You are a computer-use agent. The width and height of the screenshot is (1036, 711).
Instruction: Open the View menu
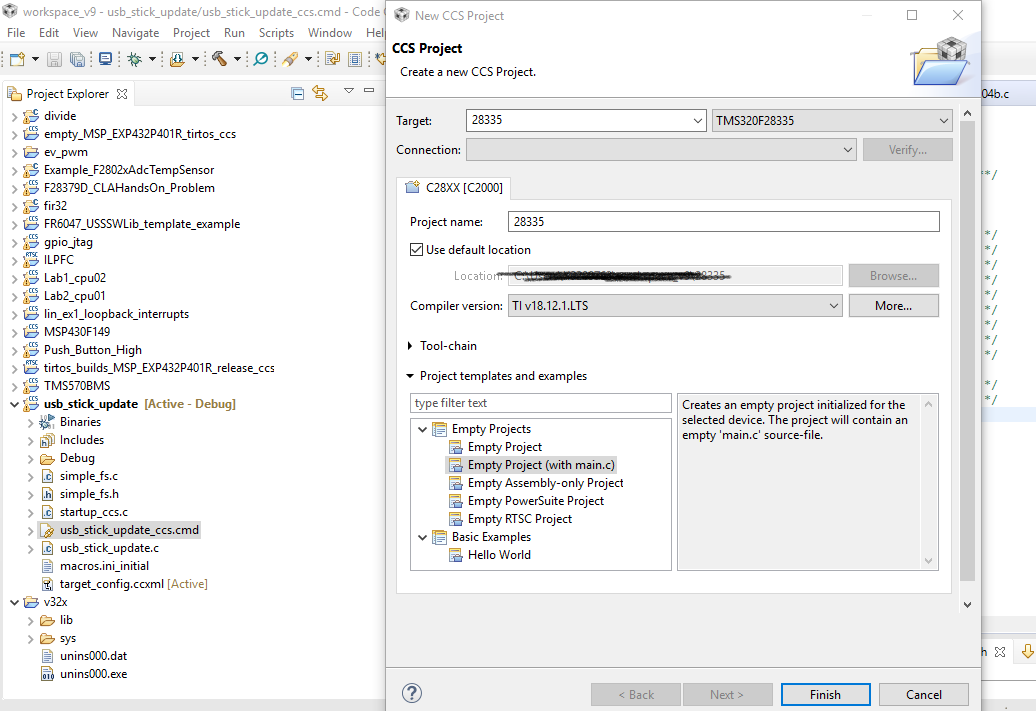tap(85, 32)
